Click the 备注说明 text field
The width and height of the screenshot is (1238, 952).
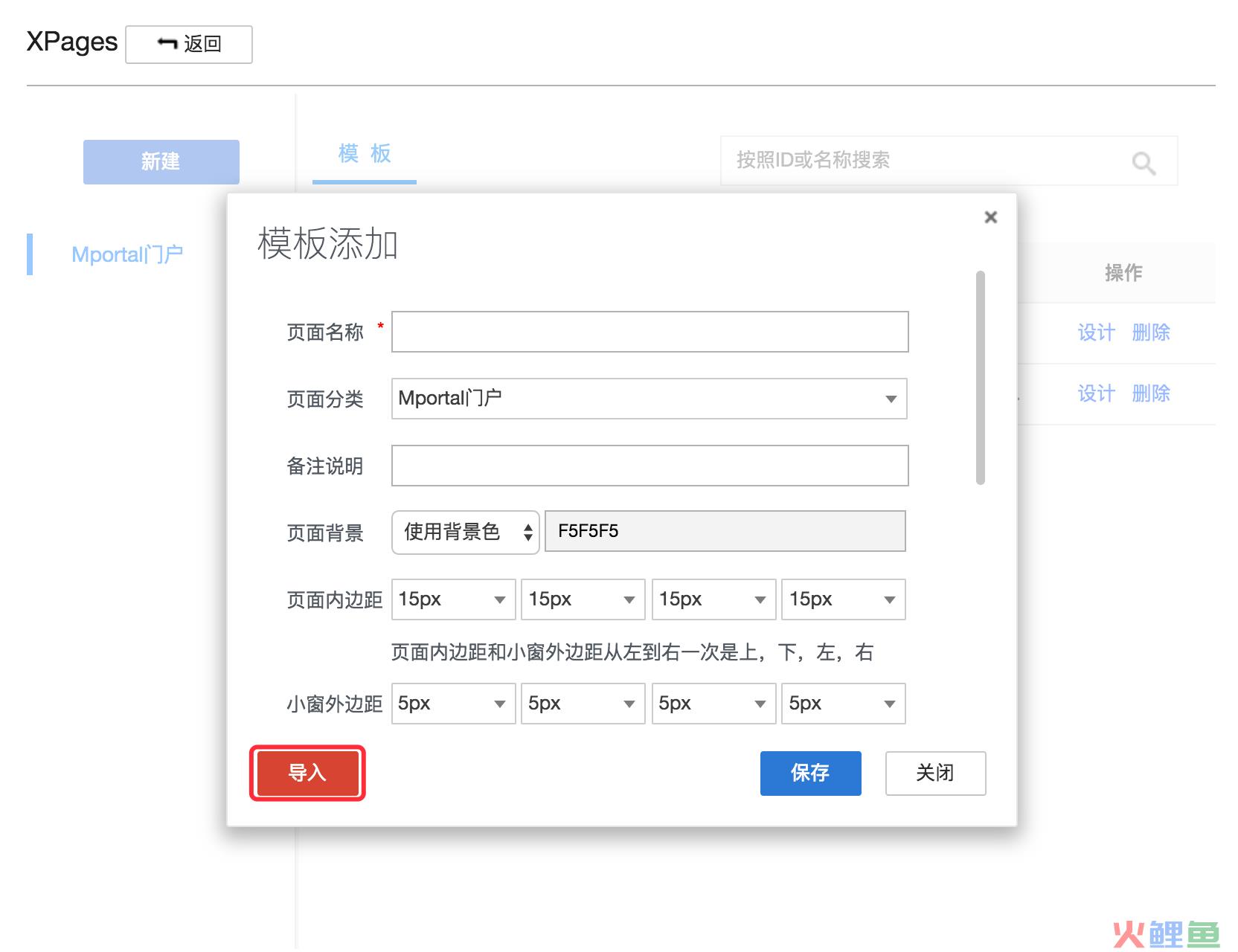650,466
